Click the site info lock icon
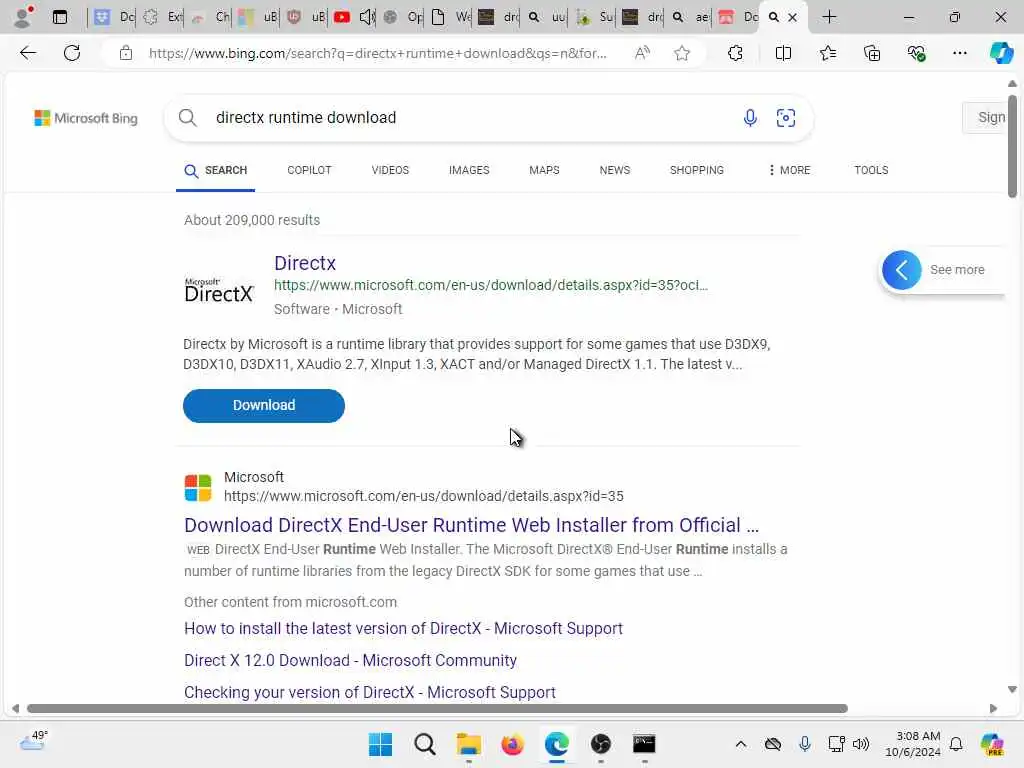Viewport: 1024px width, 768px height. point(125,53)
